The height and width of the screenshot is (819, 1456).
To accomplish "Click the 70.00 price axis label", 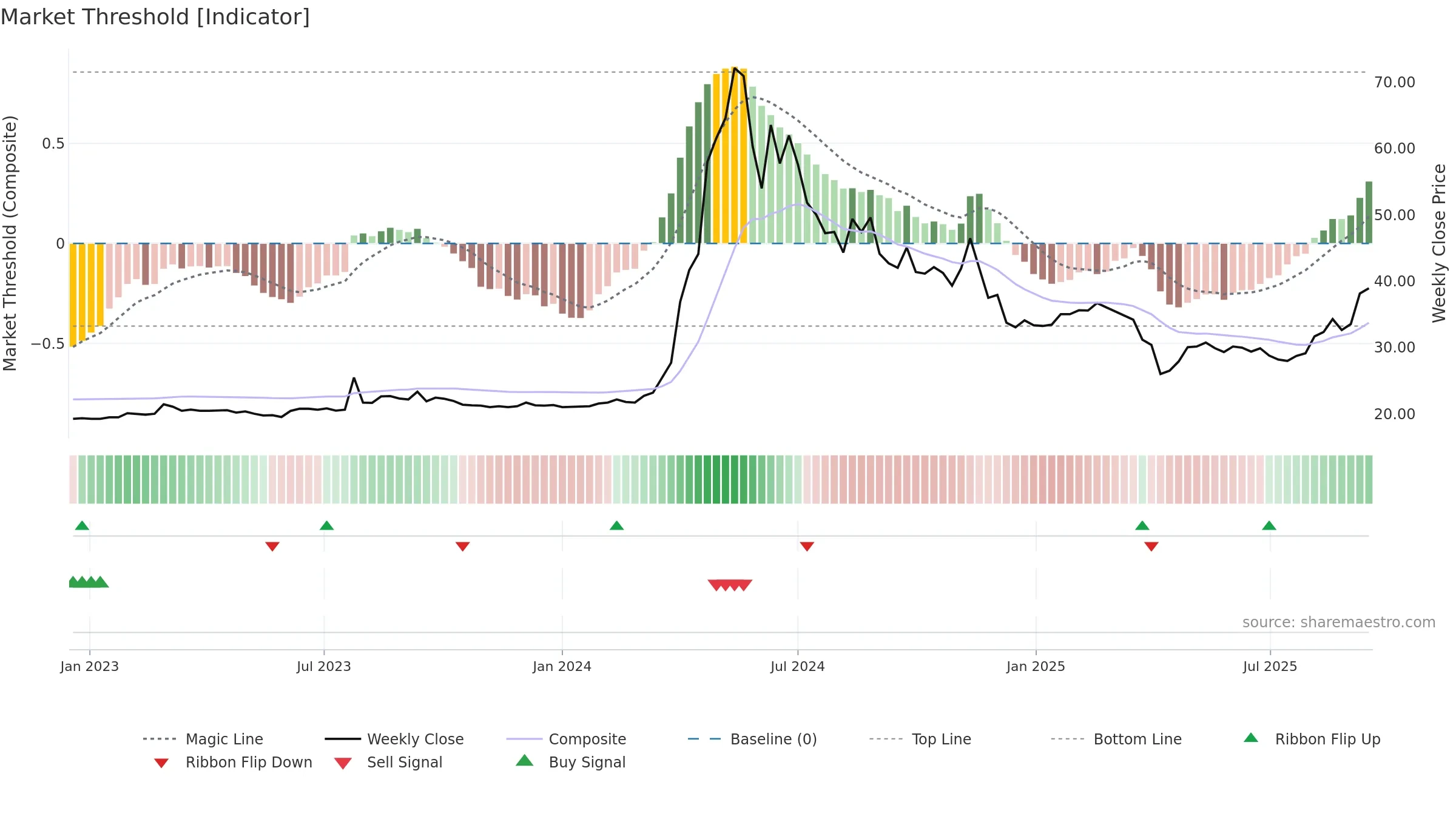I will [x=1395, y=82].
